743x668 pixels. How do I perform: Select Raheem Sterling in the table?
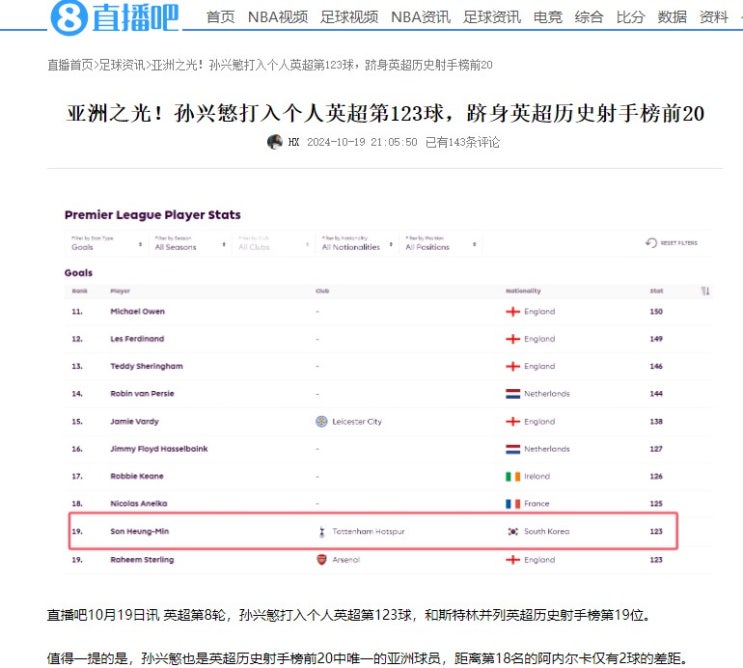pos(142,560)
